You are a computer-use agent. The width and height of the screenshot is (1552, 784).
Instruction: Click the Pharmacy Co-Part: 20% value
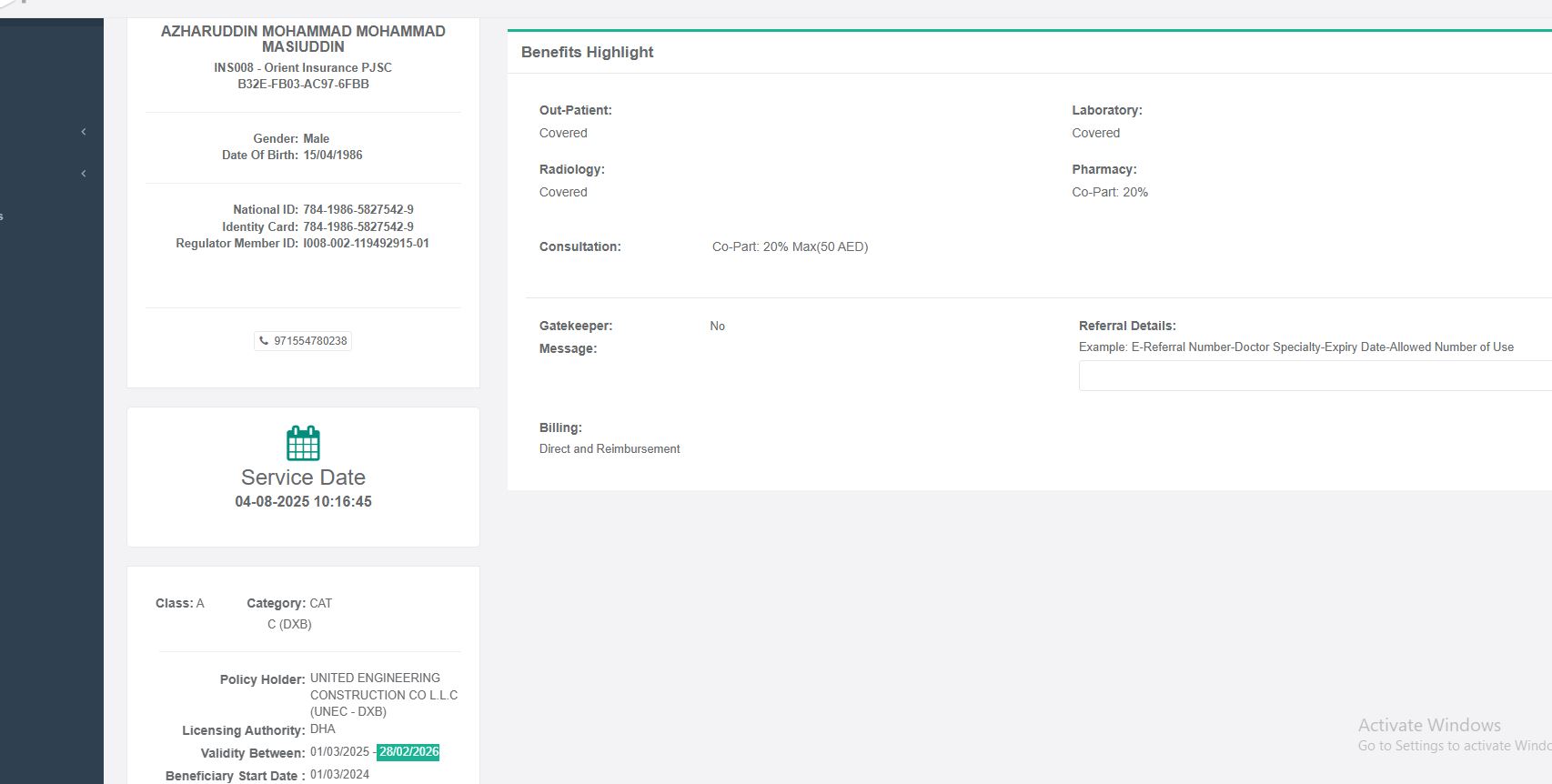[x=1110, y=193]
